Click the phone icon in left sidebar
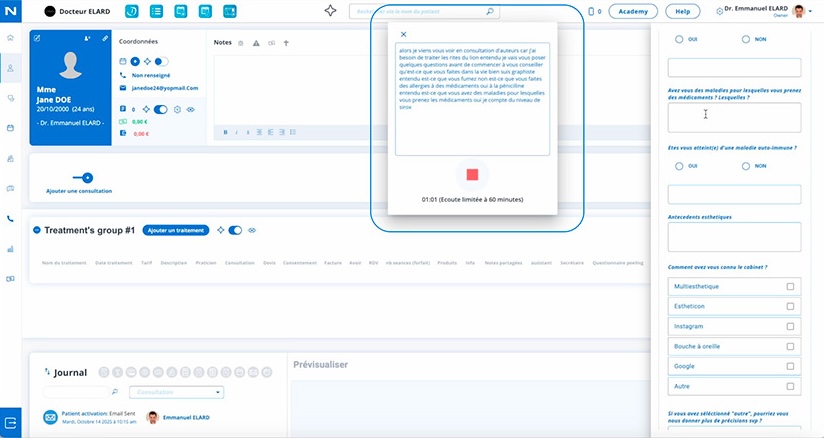The height and width of the screenshot is (438, 824). pos(10,218)
